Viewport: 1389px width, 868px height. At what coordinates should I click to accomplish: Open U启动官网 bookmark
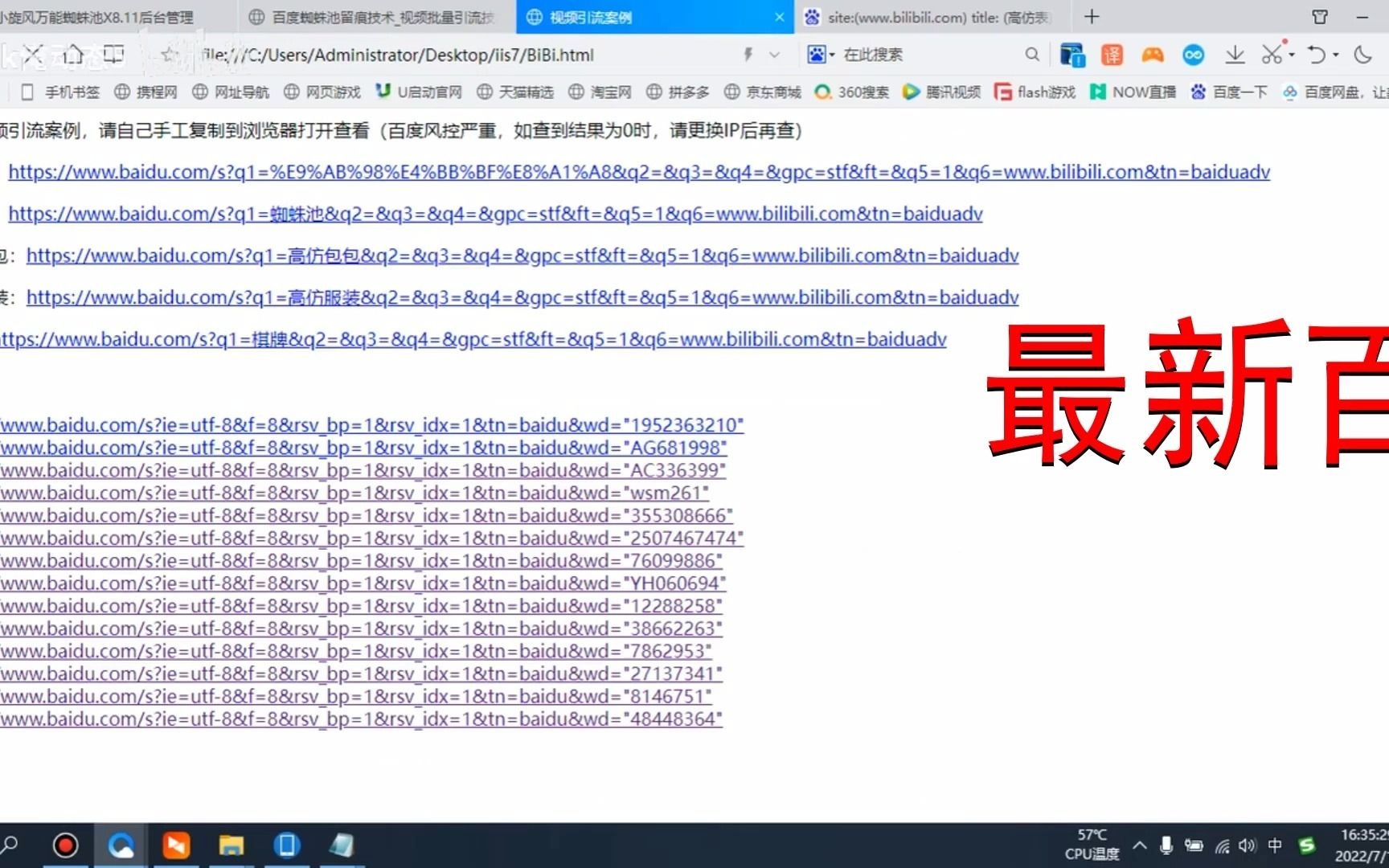pos(419,92)
